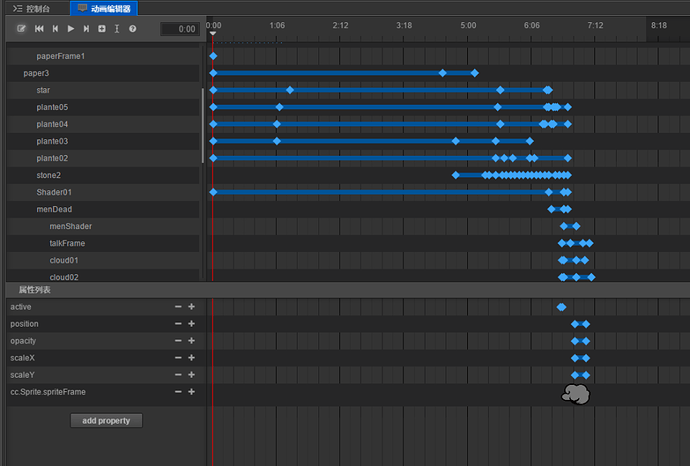
Task: Click the insert event marker icon
Action: [x=117, y=29]
